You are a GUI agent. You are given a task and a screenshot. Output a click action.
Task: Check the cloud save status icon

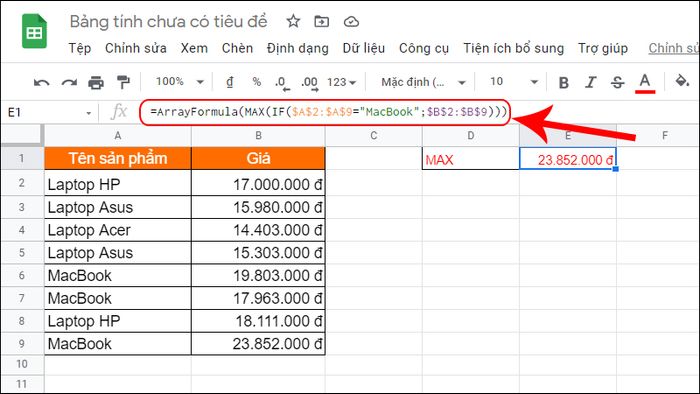(x=351, y=21)
